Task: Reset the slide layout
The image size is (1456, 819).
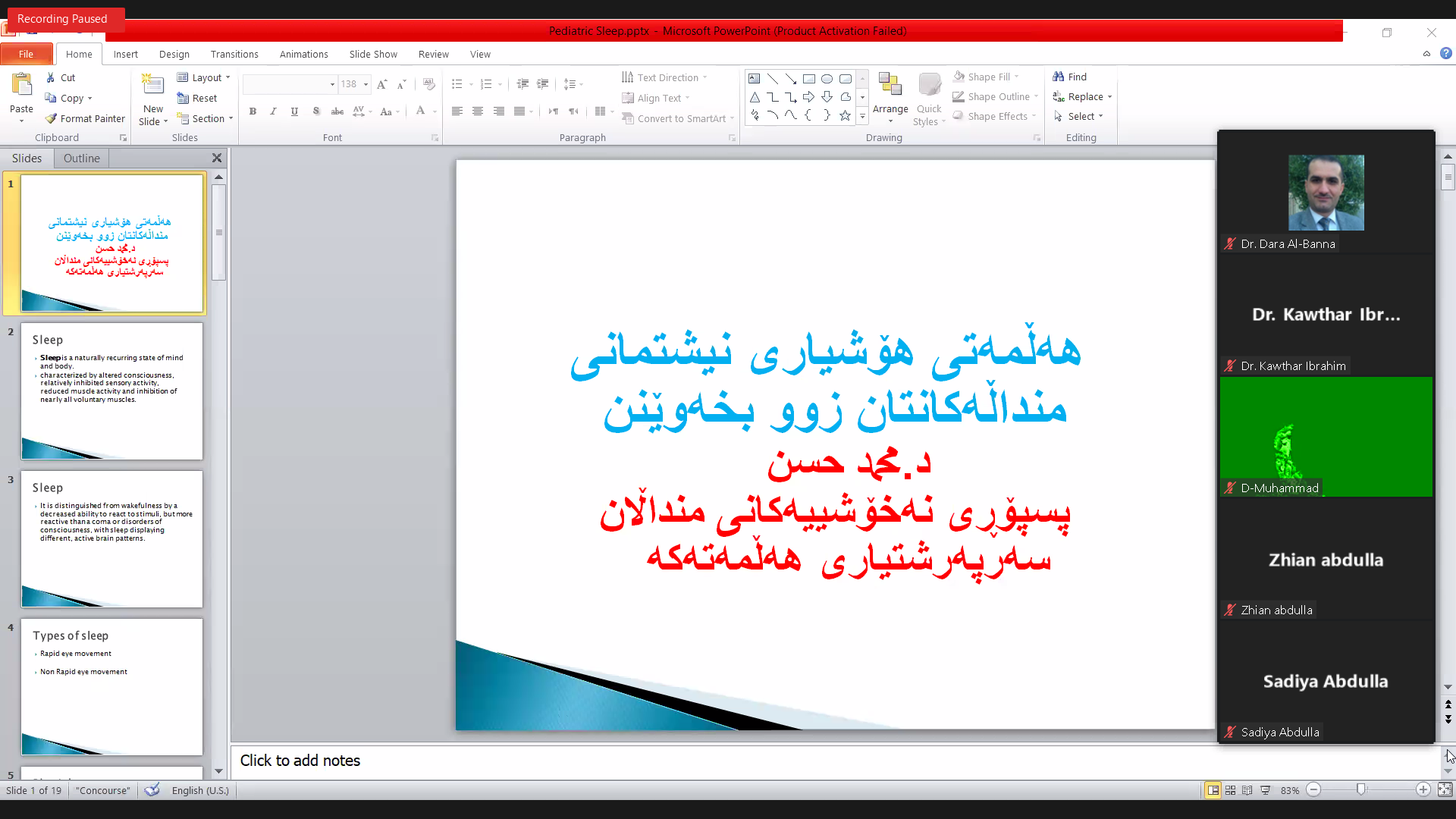Action: [197, 98]
